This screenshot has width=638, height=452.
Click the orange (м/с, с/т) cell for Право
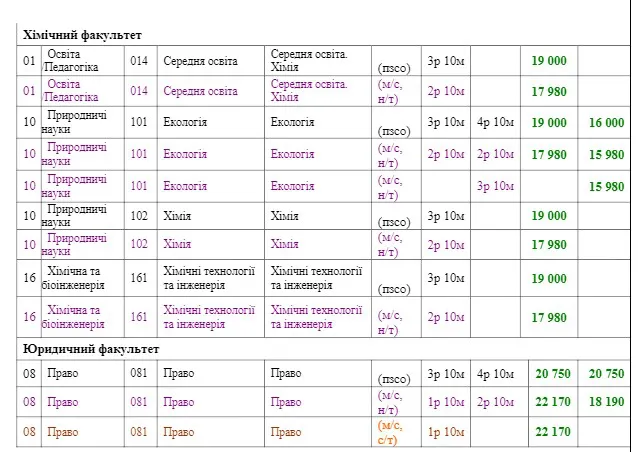tap(391, 432)
